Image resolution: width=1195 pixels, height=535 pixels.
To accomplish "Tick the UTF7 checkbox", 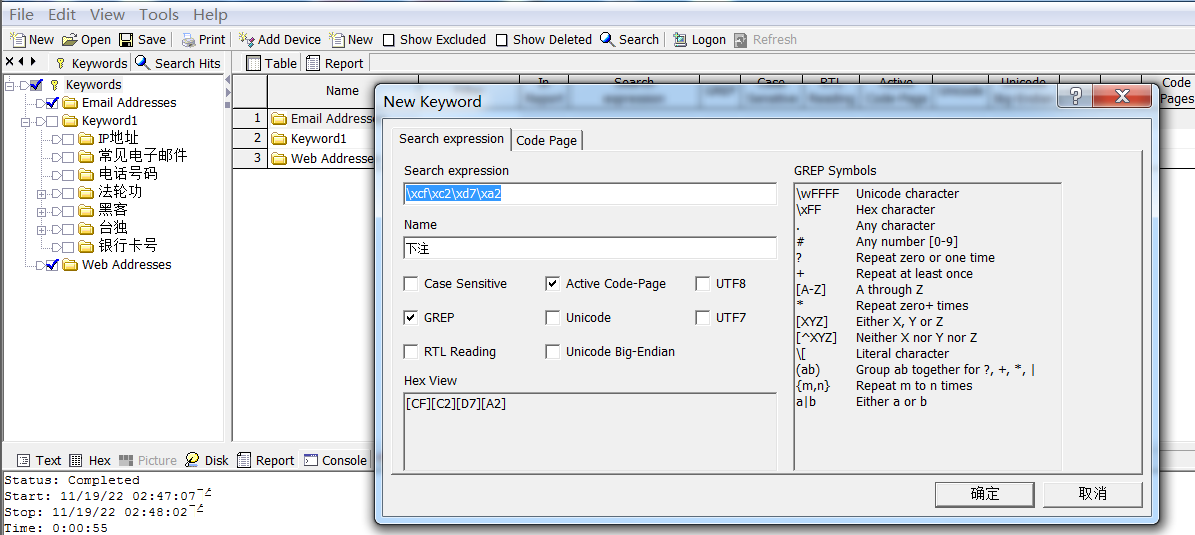I will pyautogui.click(x=703, y=318).
